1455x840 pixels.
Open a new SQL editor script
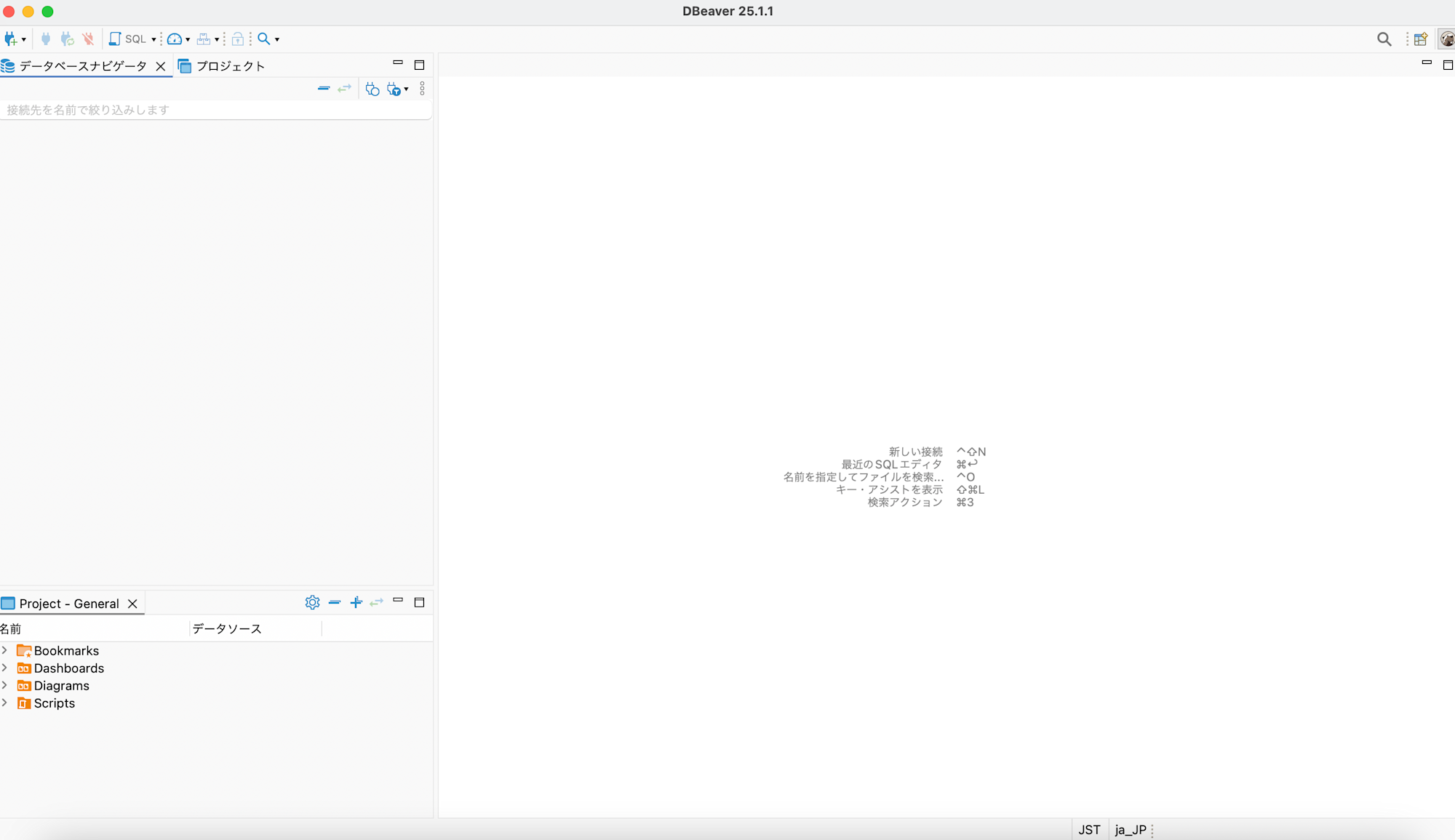(x=128, y=39)
